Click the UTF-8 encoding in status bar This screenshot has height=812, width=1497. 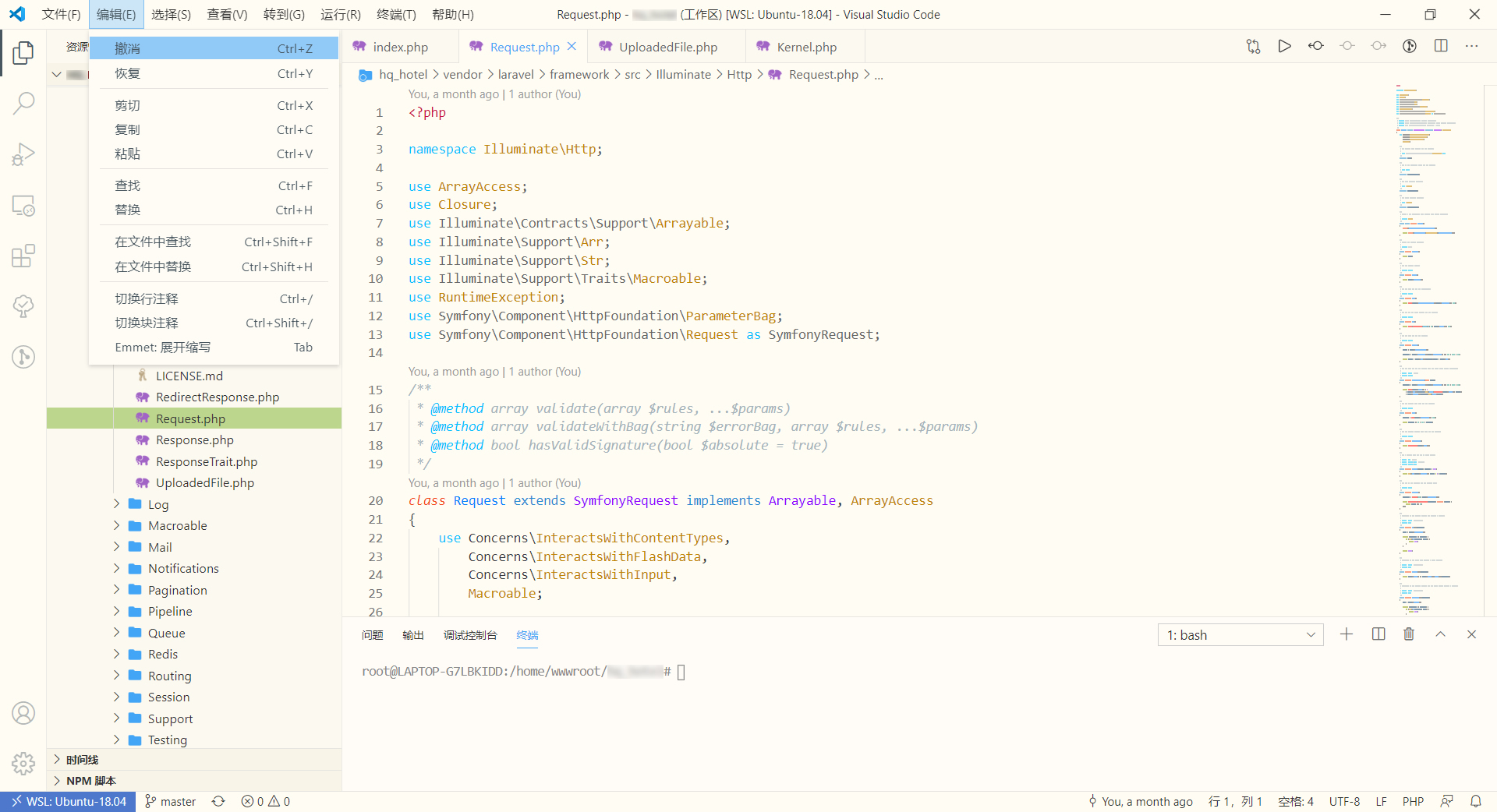click(1344, 801)
